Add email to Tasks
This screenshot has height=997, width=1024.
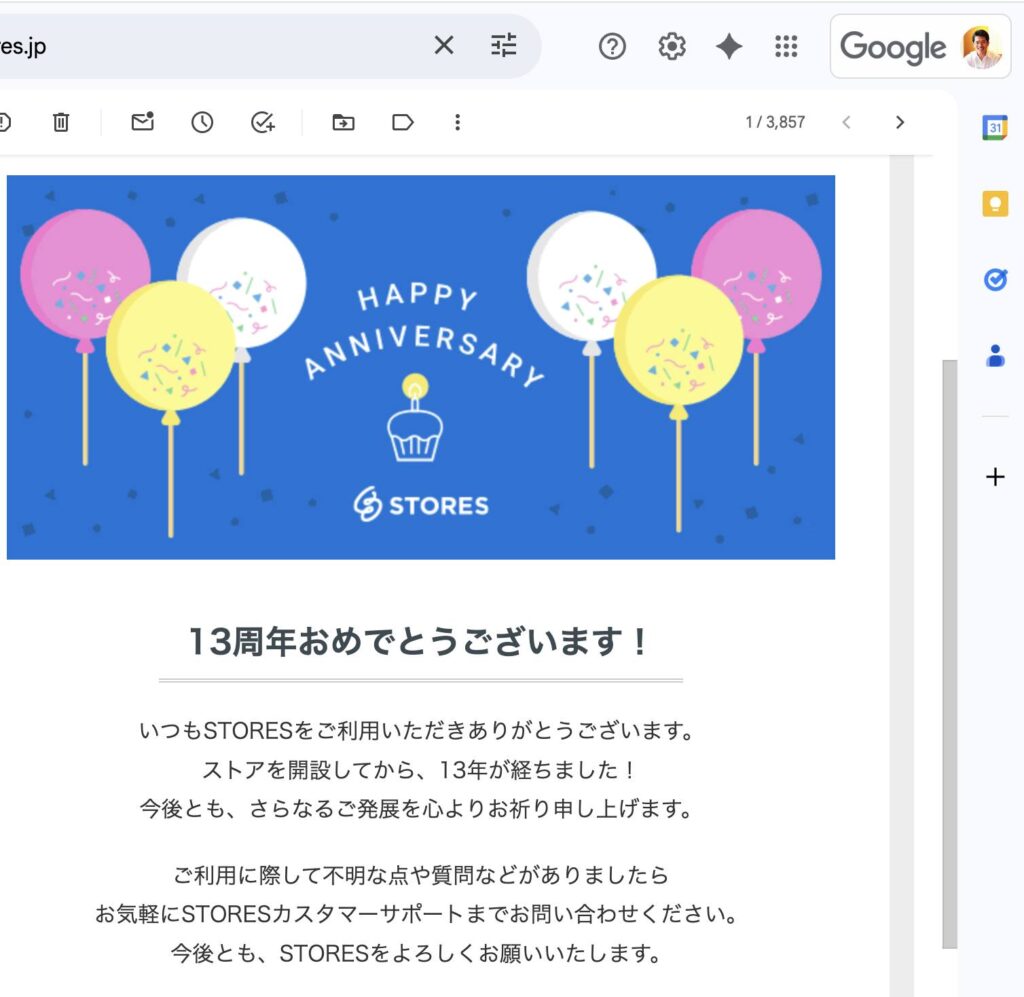pyautogui.click(x=262, y=122)
